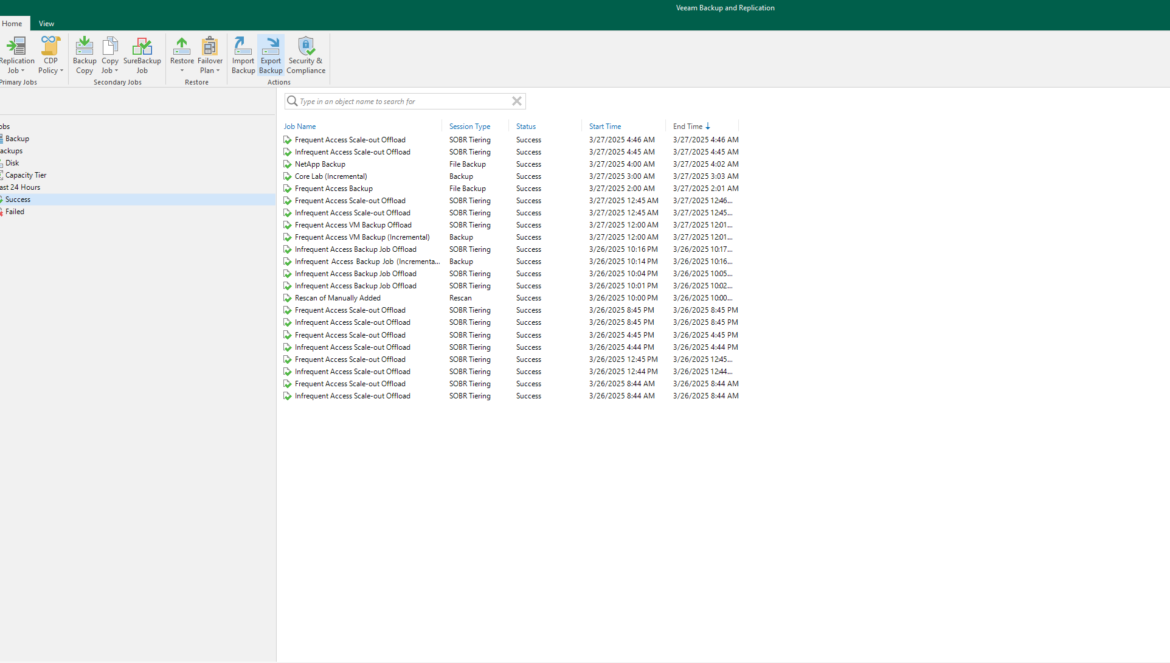
Task: Click the Rescan session type cell
Action: [x=460, y=298]
